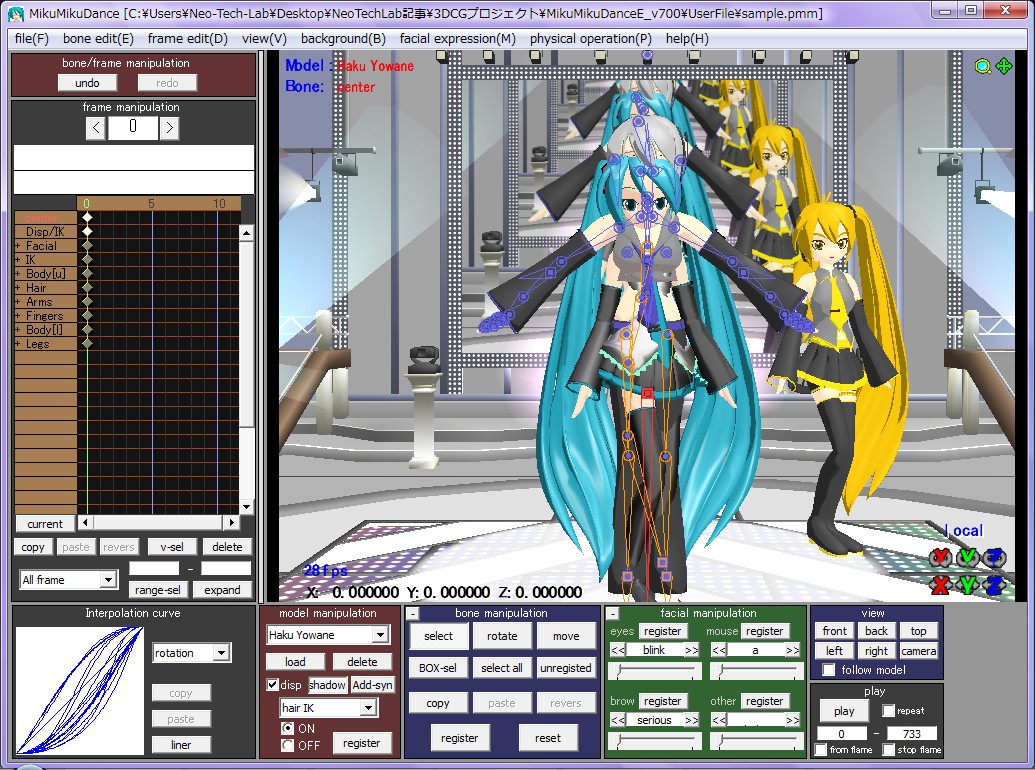The width and height of the screenshot is (1035, 770).
Task: Switch view with the front button
Action: point(834,631)
